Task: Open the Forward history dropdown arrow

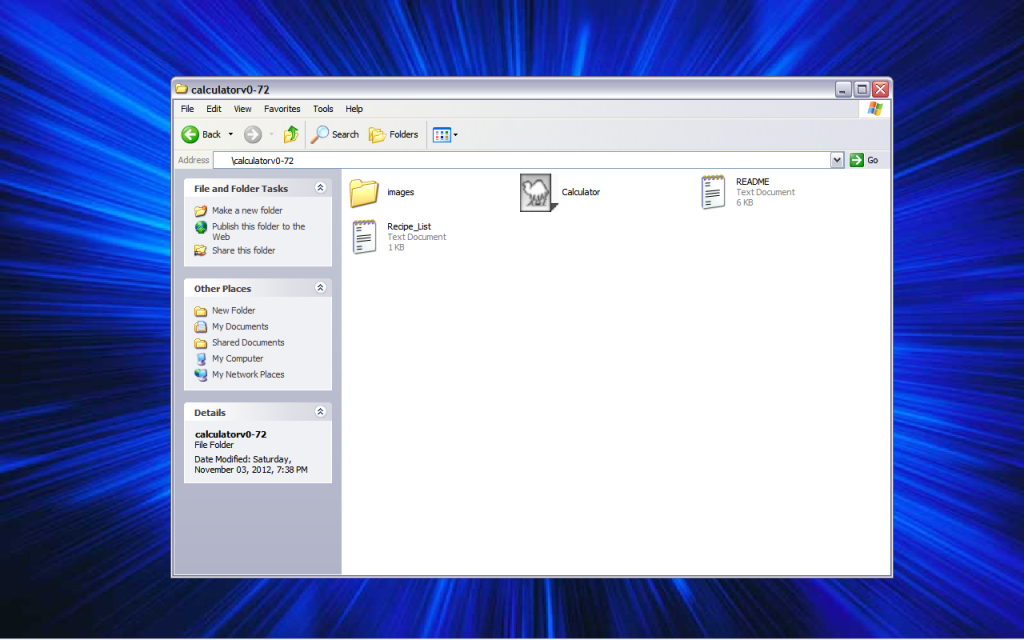Action: coord(271,135)
